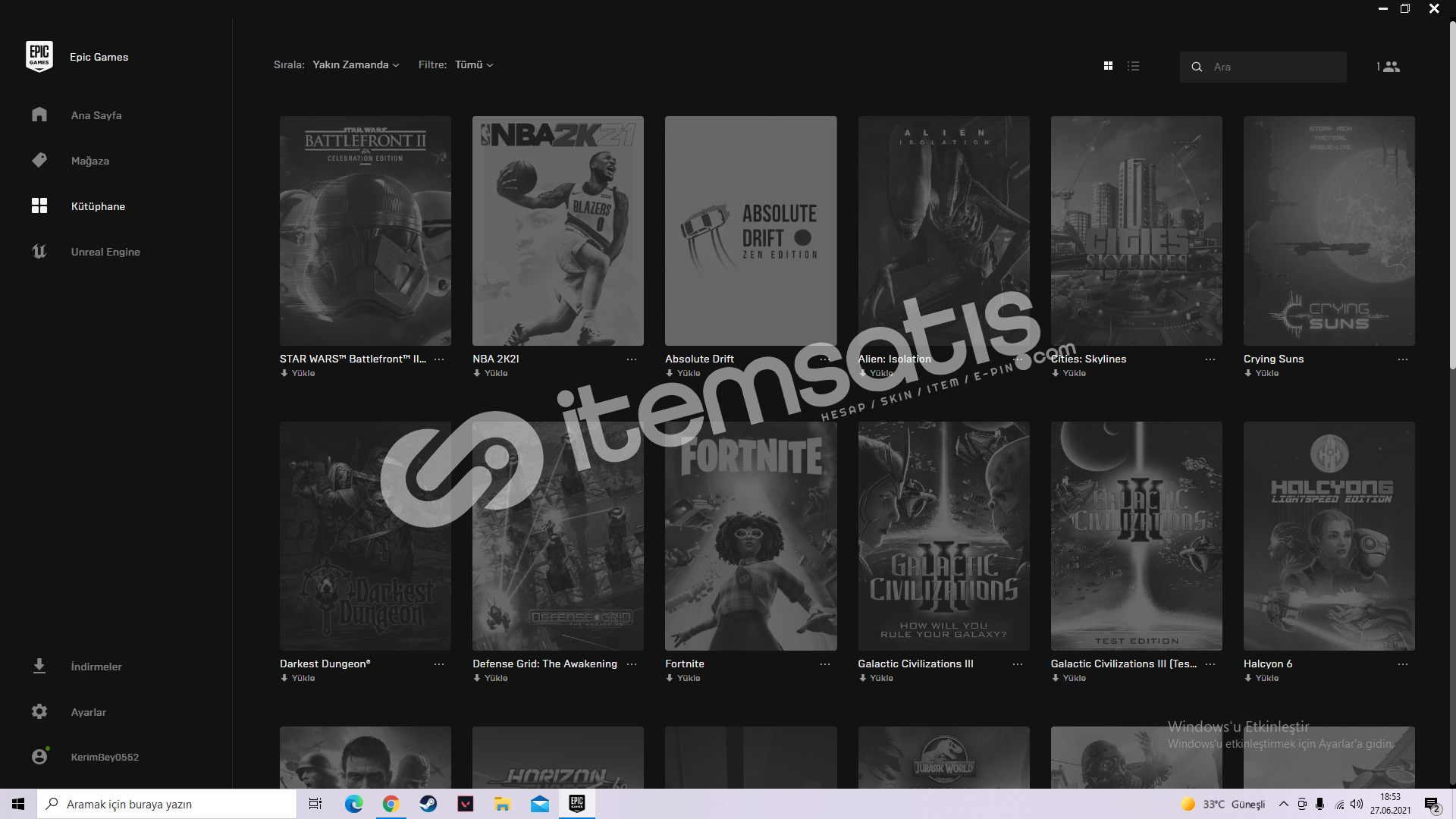Open Task View in taskbar
This screenshot has height=819, width=1456.
(315, 804)
